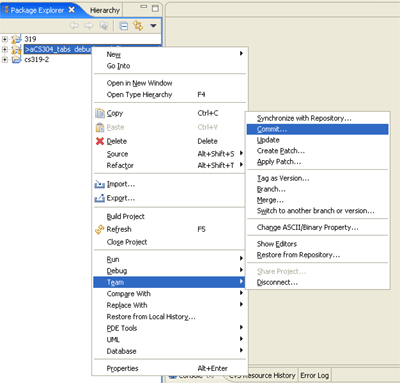Click the cs319-2 project folder icon
The height and width of the screenshot is (383, 400).
[x=16, y=59]
